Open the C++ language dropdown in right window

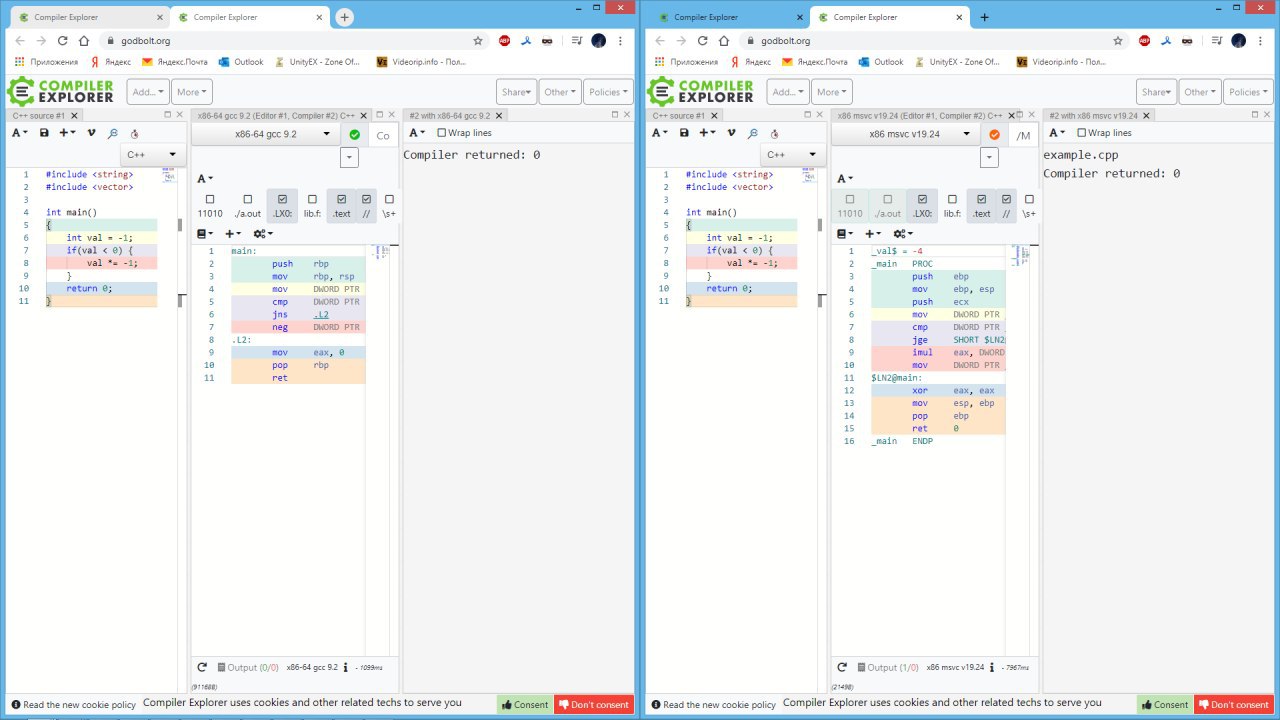793,155
